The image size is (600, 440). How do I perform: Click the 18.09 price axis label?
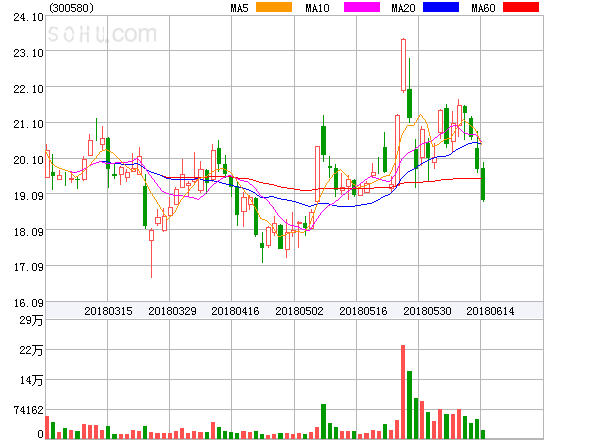28,232
